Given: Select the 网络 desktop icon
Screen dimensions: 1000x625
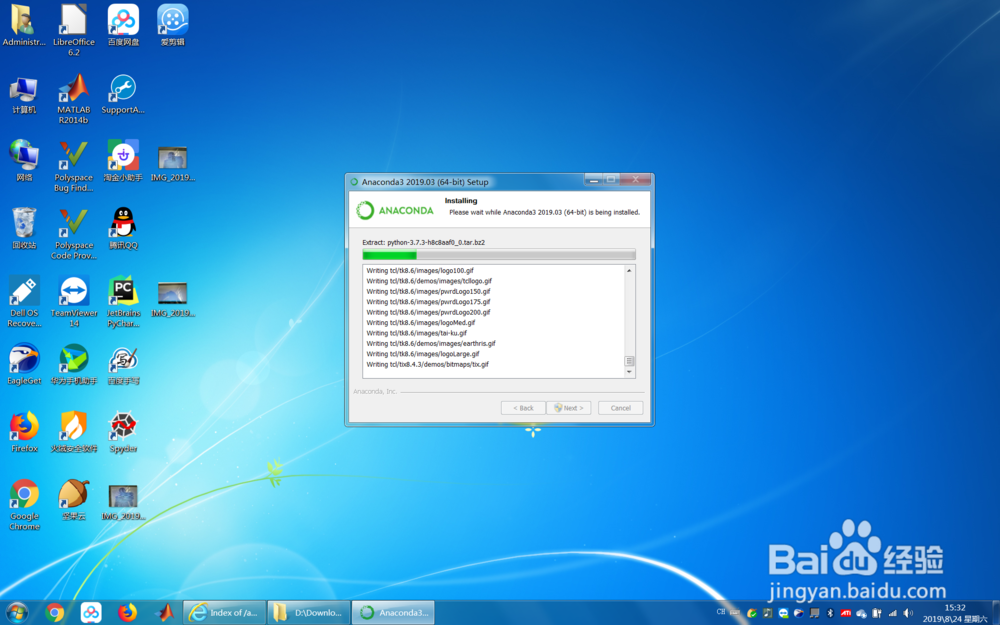Looking at the screenshot, I should 24,161.
